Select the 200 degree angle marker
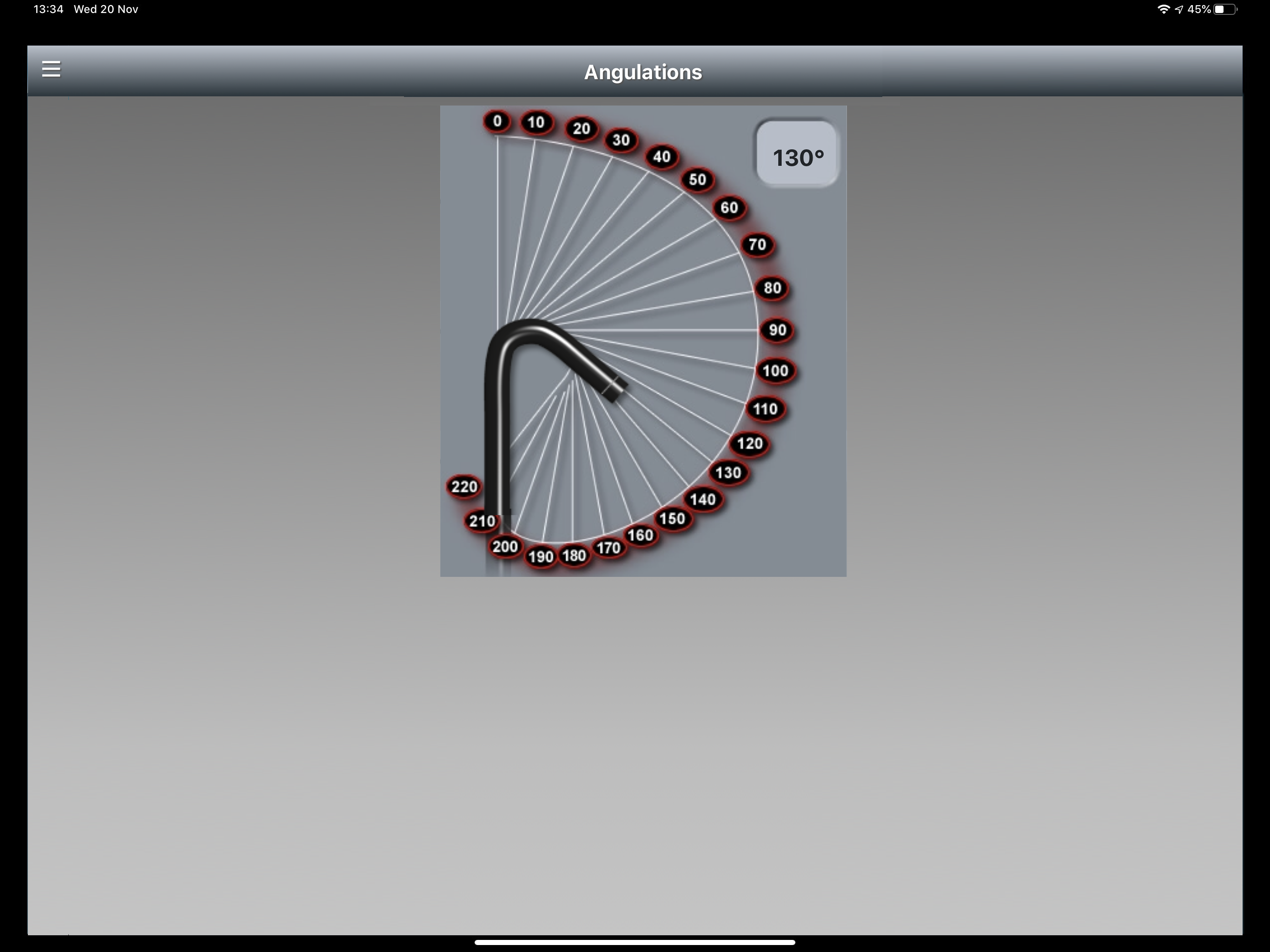The width and height of the screenshot is (1270, 952). pos(505,547)
